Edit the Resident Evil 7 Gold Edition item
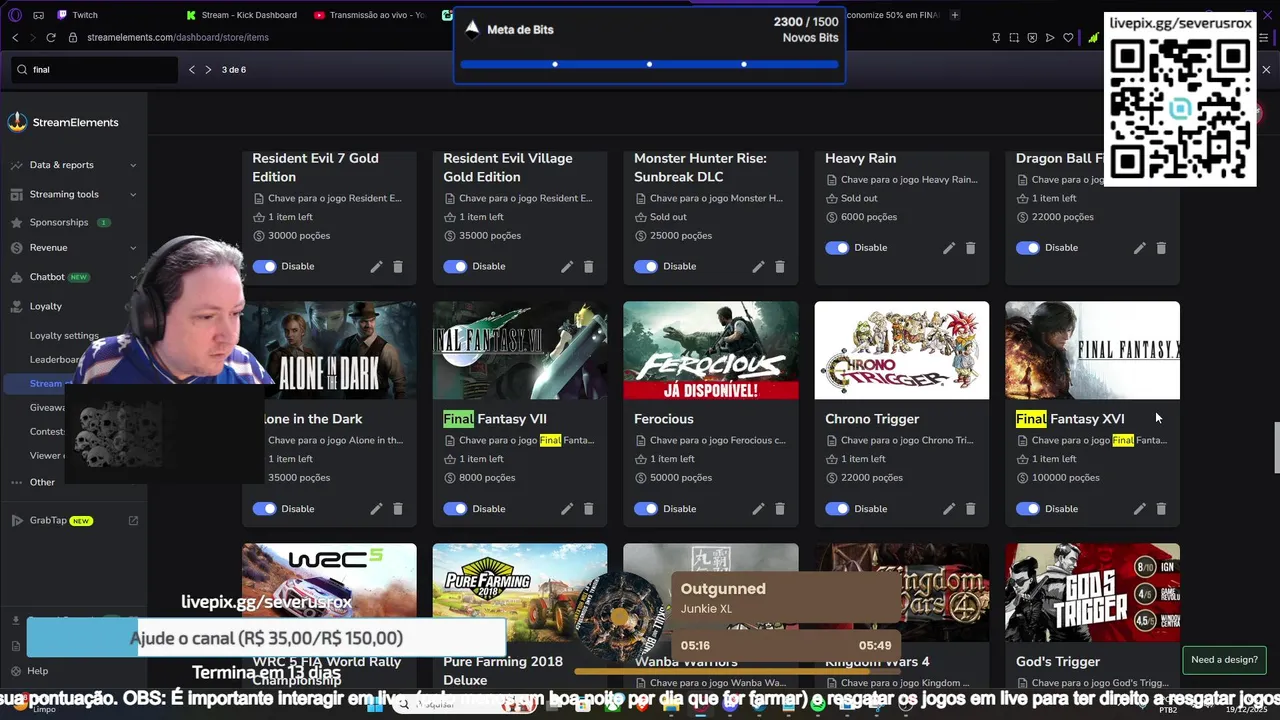Screen dimensions: 1280x720 (x=376, y=267)
